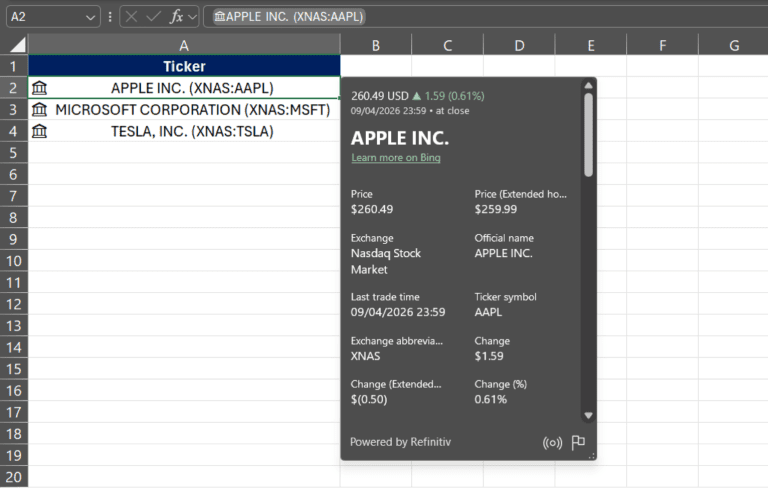
Task: Click the Change (%) value 0.61%
Action: pyautogui.click(x=490, y=399)
